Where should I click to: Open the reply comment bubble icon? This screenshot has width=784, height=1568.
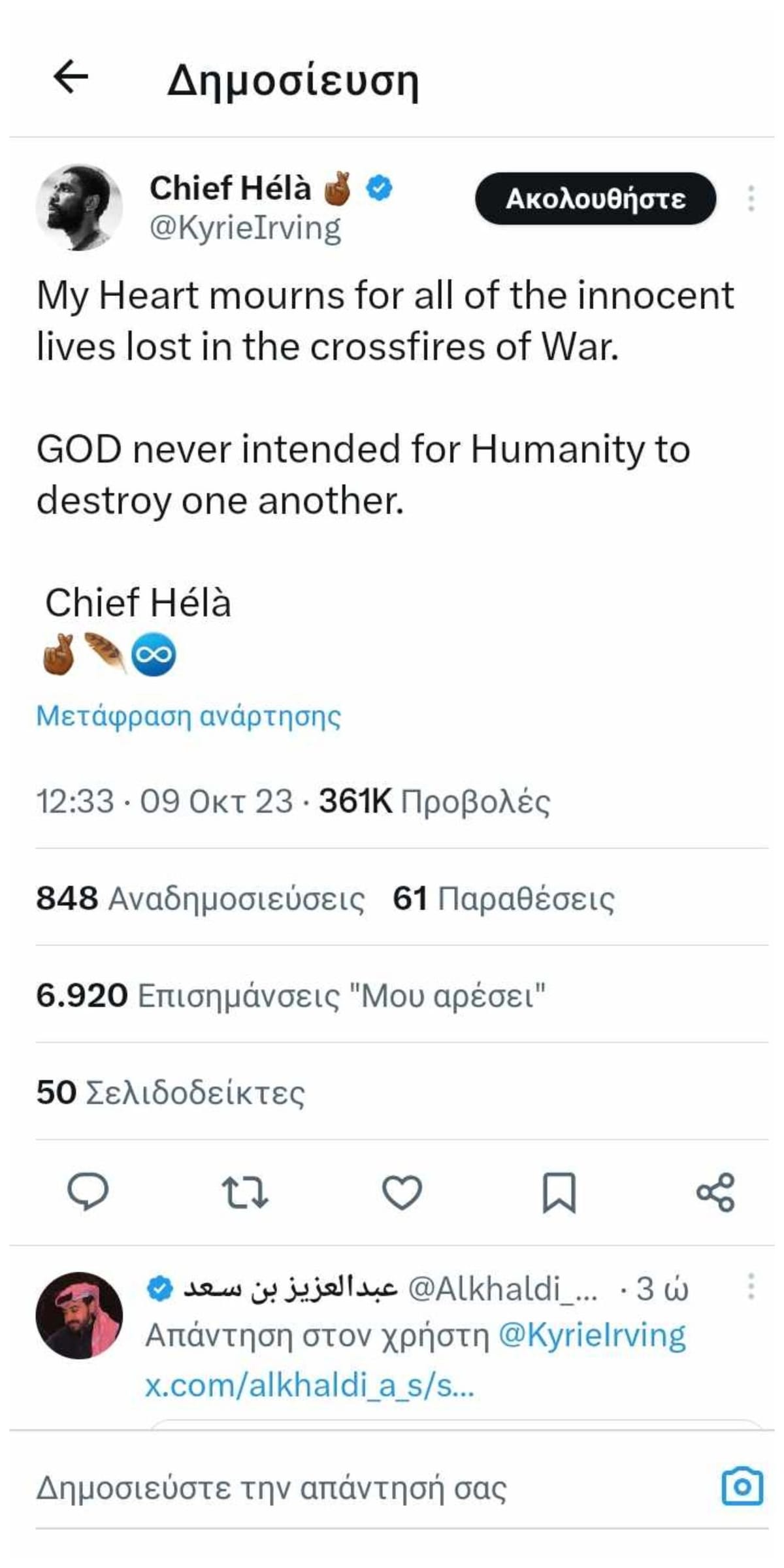point(88,1192)
